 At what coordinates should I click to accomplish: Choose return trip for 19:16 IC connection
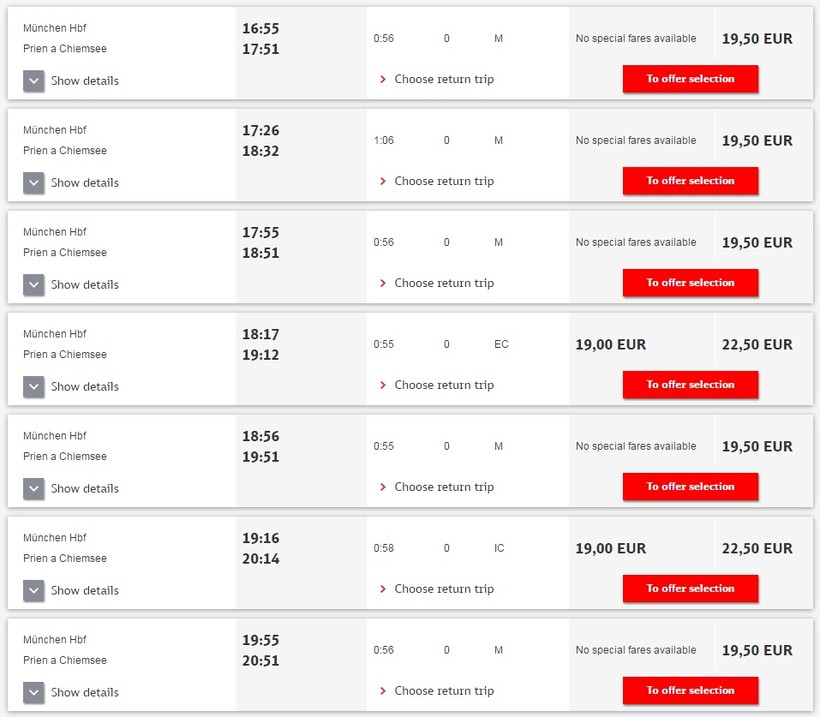[x=443, y=589]
